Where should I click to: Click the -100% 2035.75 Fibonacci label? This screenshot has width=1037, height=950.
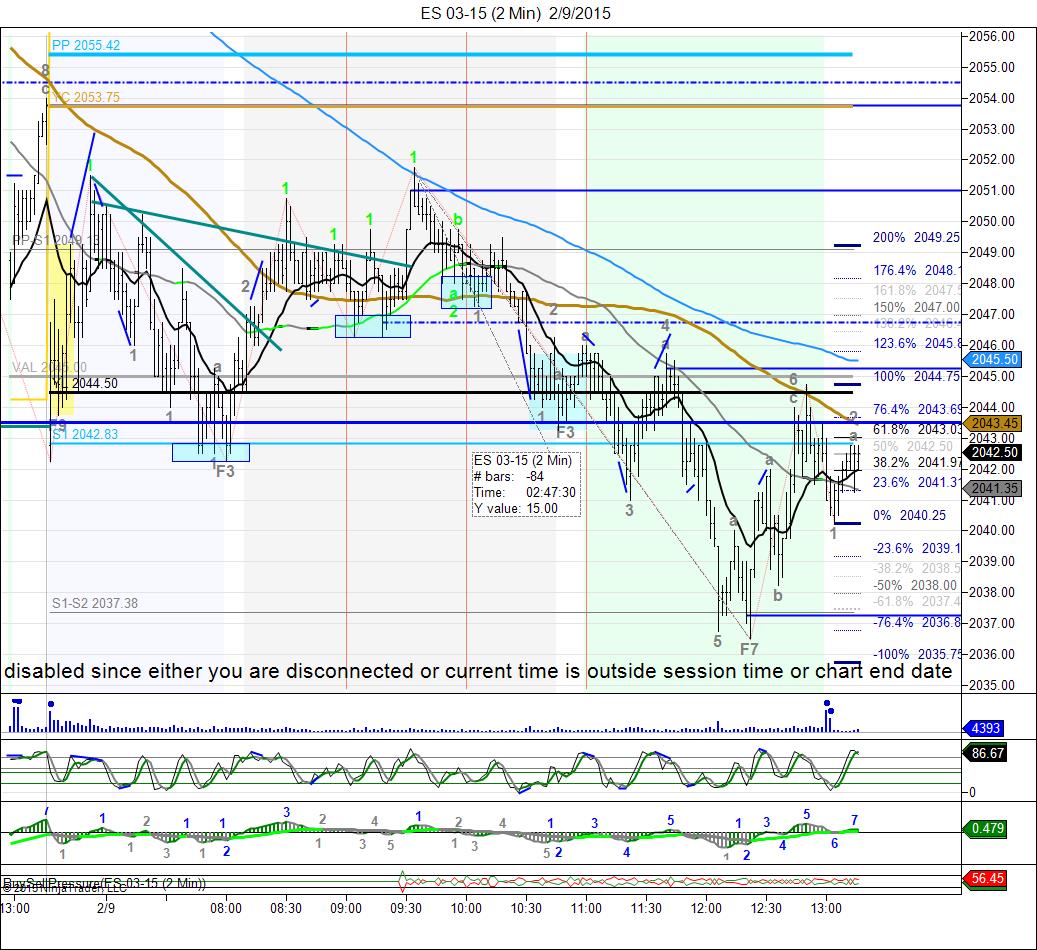(x=916, y=654)
